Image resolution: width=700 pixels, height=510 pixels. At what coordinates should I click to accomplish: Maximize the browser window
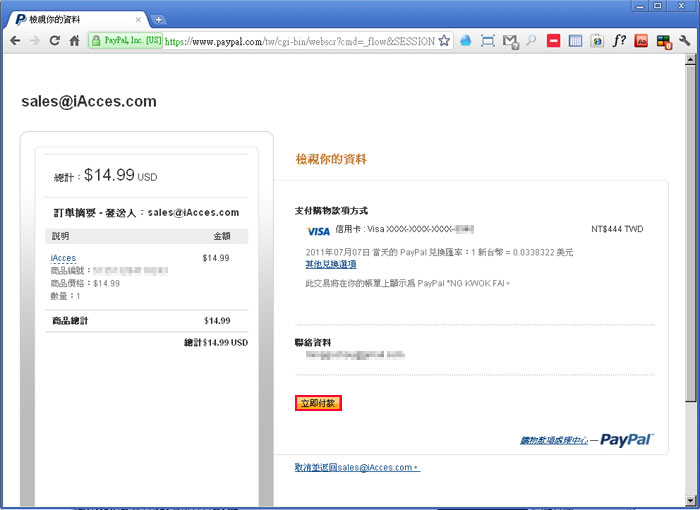(657, 6)
